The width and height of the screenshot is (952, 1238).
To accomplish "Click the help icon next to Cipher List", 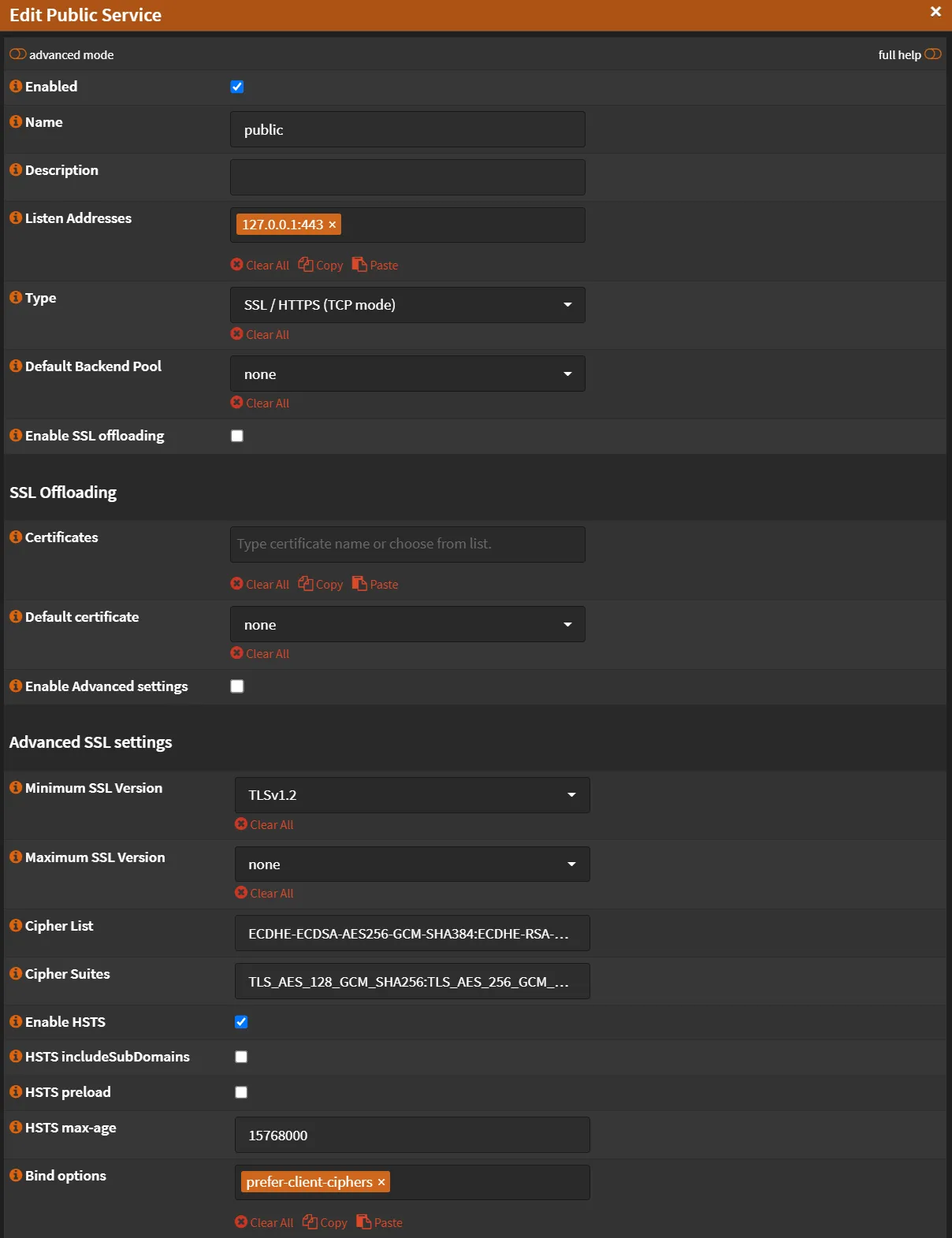I will coord(16,926).
